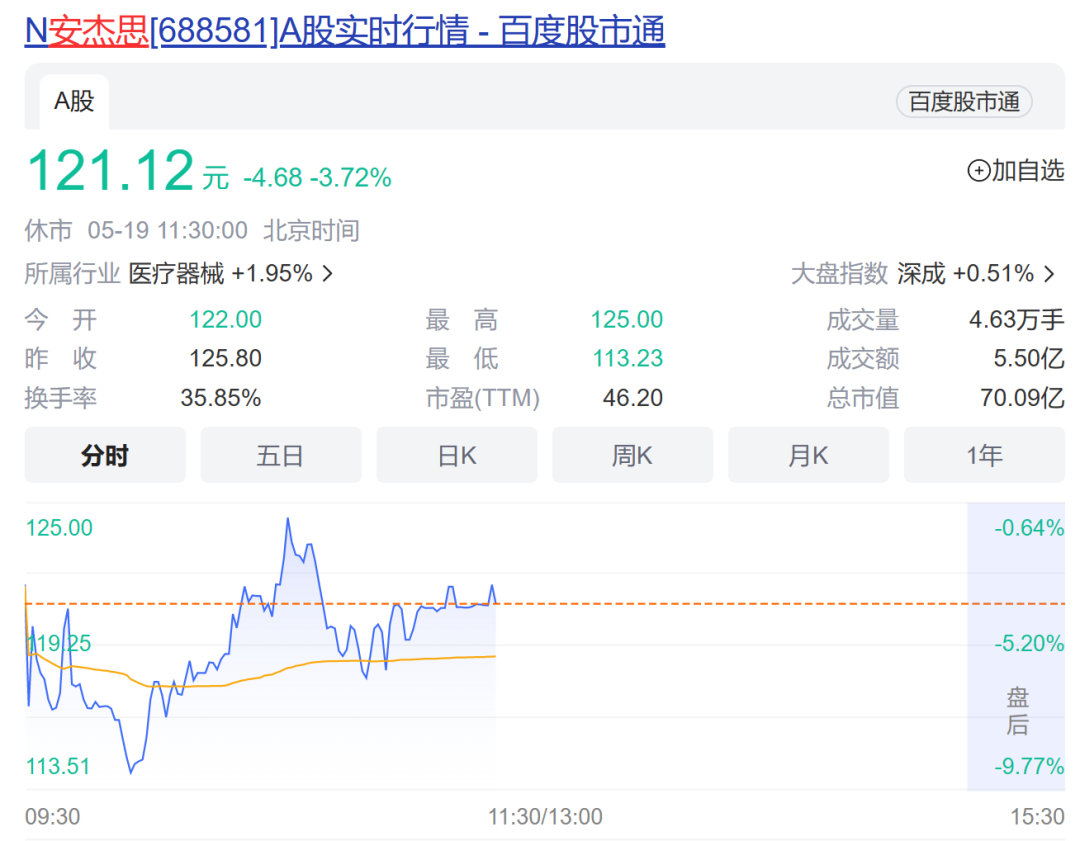Image resolution: width=1080 pixels, height=841 pixels.
Task: Switch to 周K chart tab
Action: pyautogui.click(x=632, y=455)
